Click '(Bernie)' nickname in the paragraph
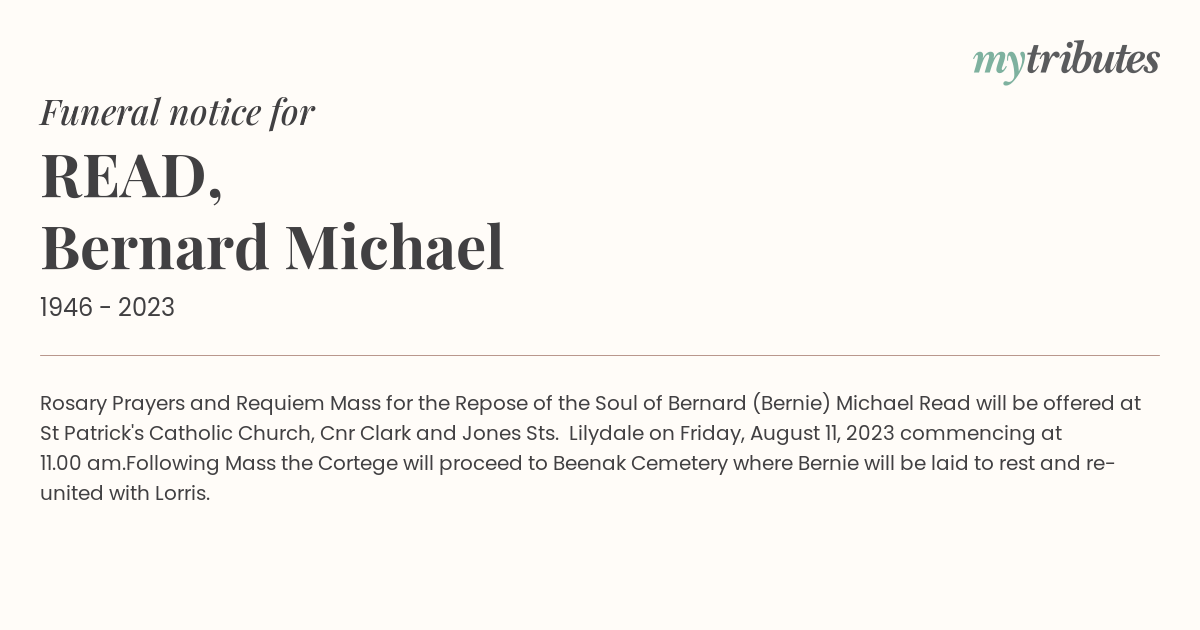The image size is (1200, 630). (791, 404)
